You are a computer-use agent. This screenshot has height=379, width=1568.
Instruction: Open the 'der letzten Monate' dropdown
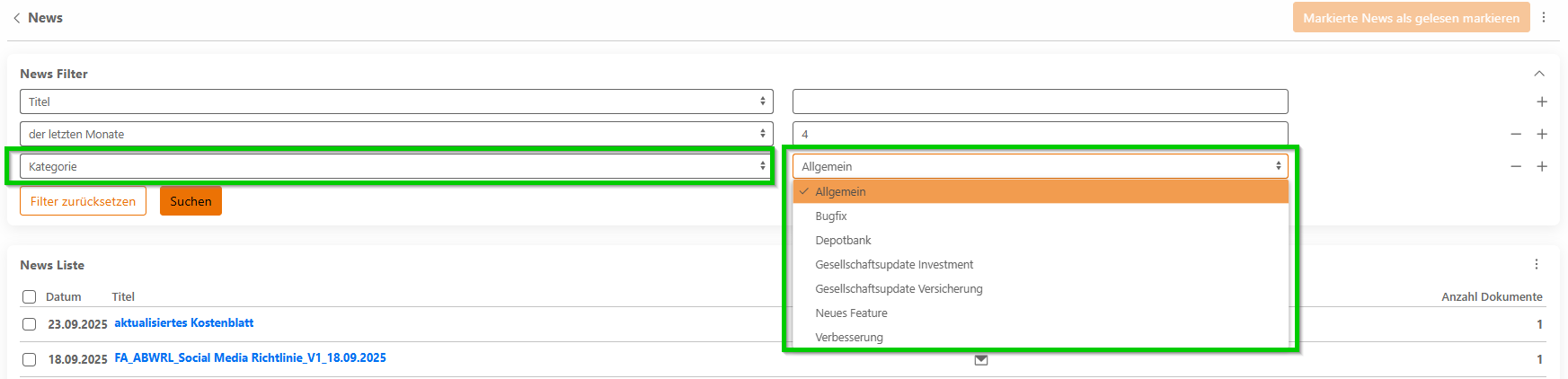(x=396, y=135)
